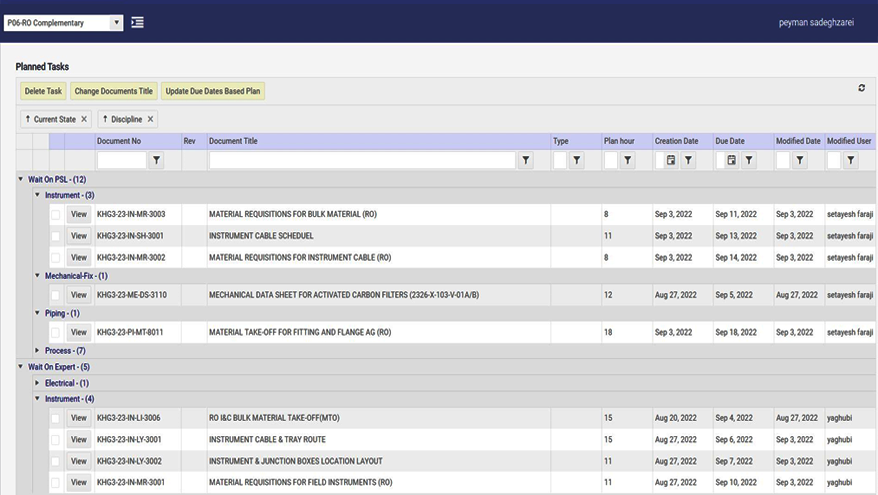This screenshot has height=495, width=878.
Task: Click the Document No column filter icon
Action: (x=156, y=160)
